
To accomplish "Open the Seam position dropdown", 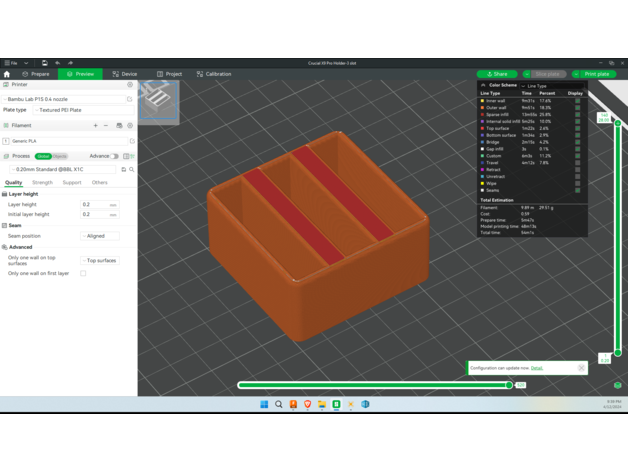I will pyautogui.click(x=100, y=236).
